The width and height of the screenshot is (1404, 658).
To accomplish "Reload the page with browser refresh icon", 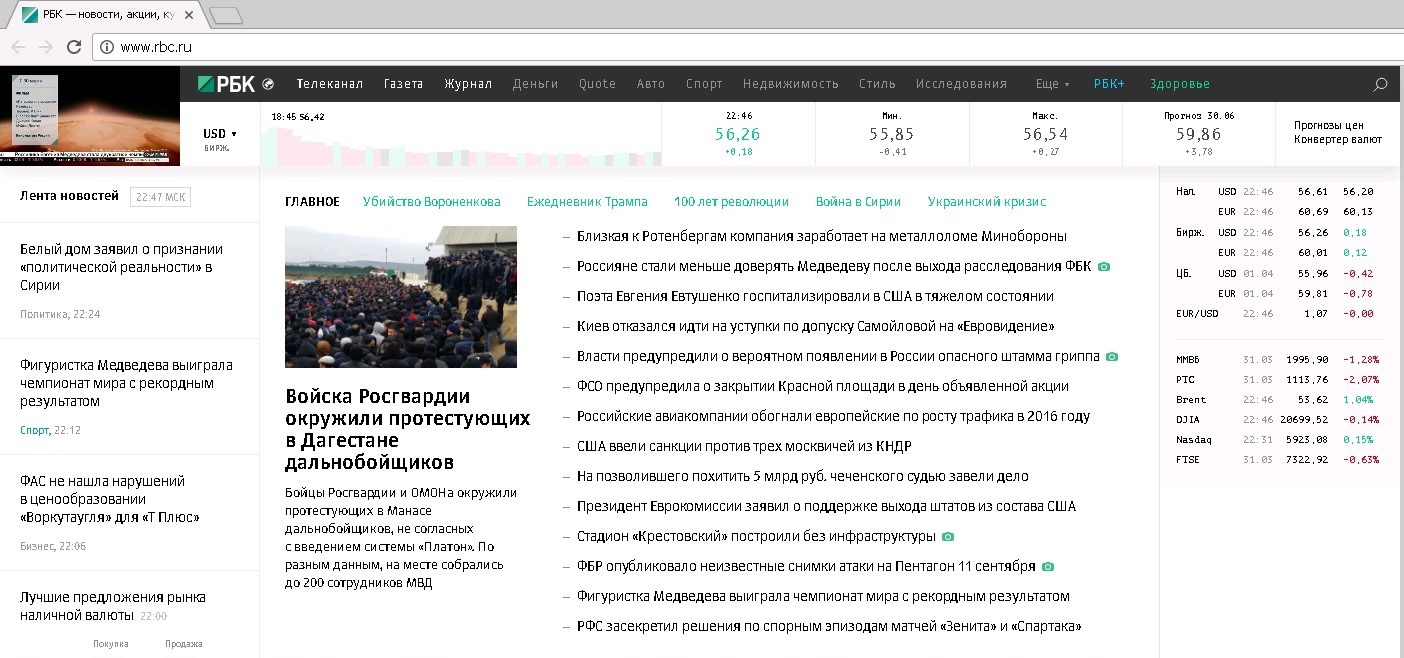I will (73, 47).
